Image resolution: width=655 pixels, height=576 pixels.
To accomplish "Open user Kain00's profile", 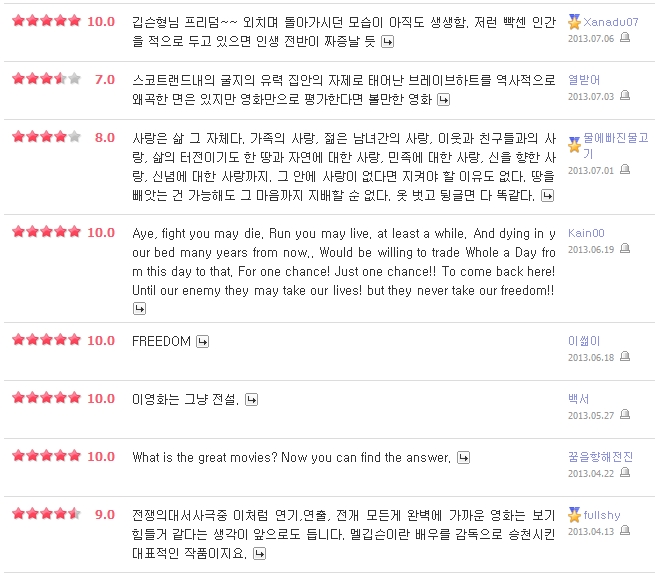I will click(x=586, y=233).
